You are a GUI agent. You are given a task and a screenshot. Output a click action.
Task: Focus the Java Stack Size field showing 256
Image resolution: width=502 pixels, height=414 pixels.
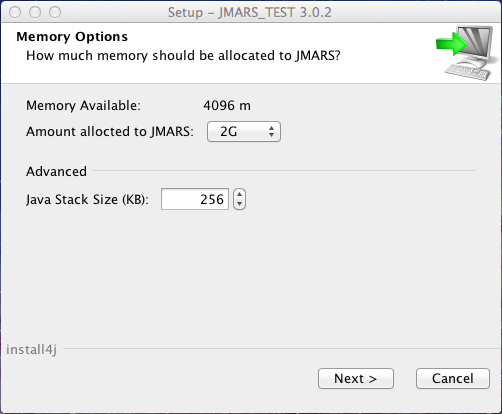point(195,199)
